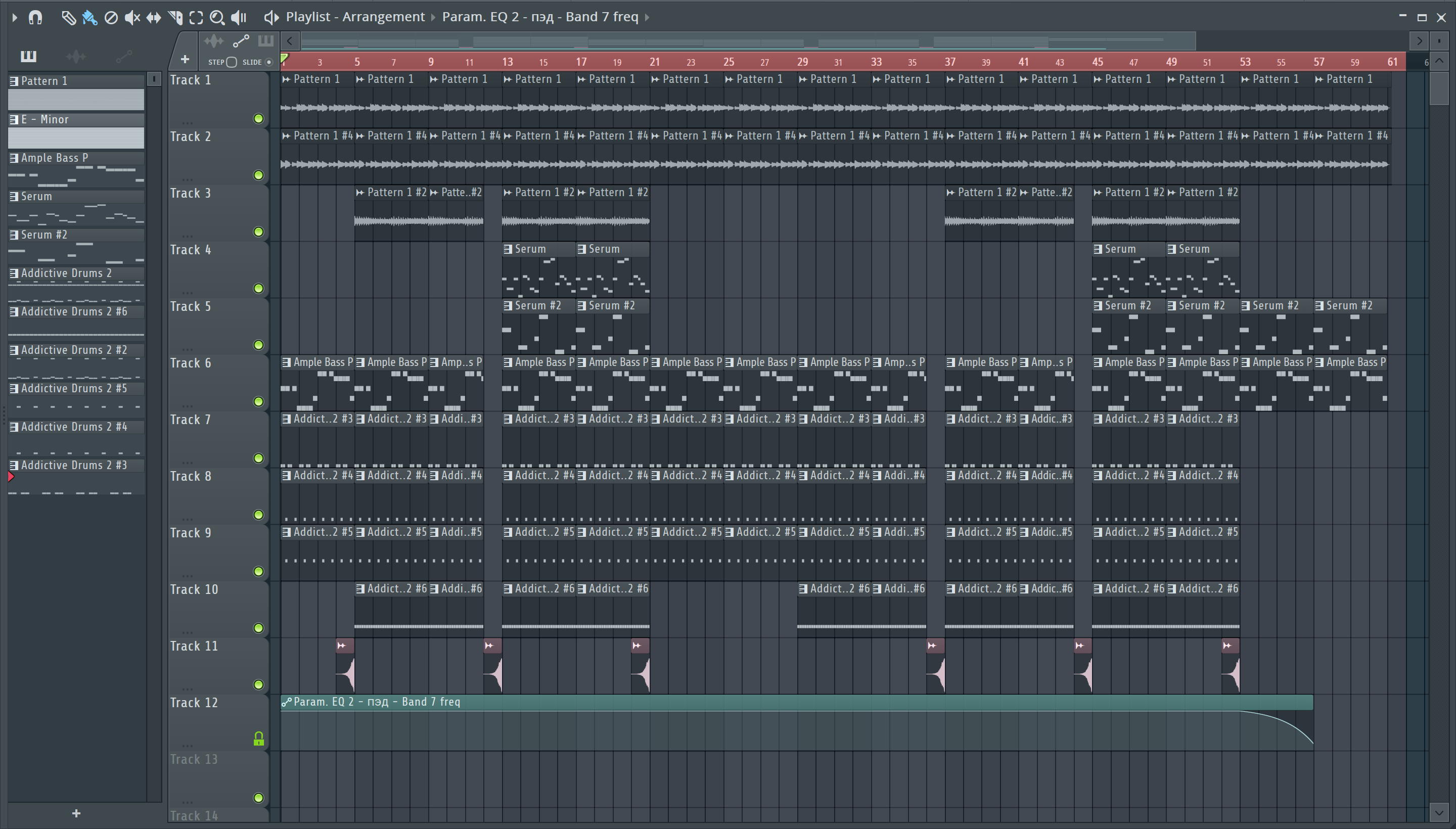The height and width of the screenshot is (829, 1456).
Task: Click the vertical scrollbar up arrow
Action: pyautogui.click(x=1439, y=61)
